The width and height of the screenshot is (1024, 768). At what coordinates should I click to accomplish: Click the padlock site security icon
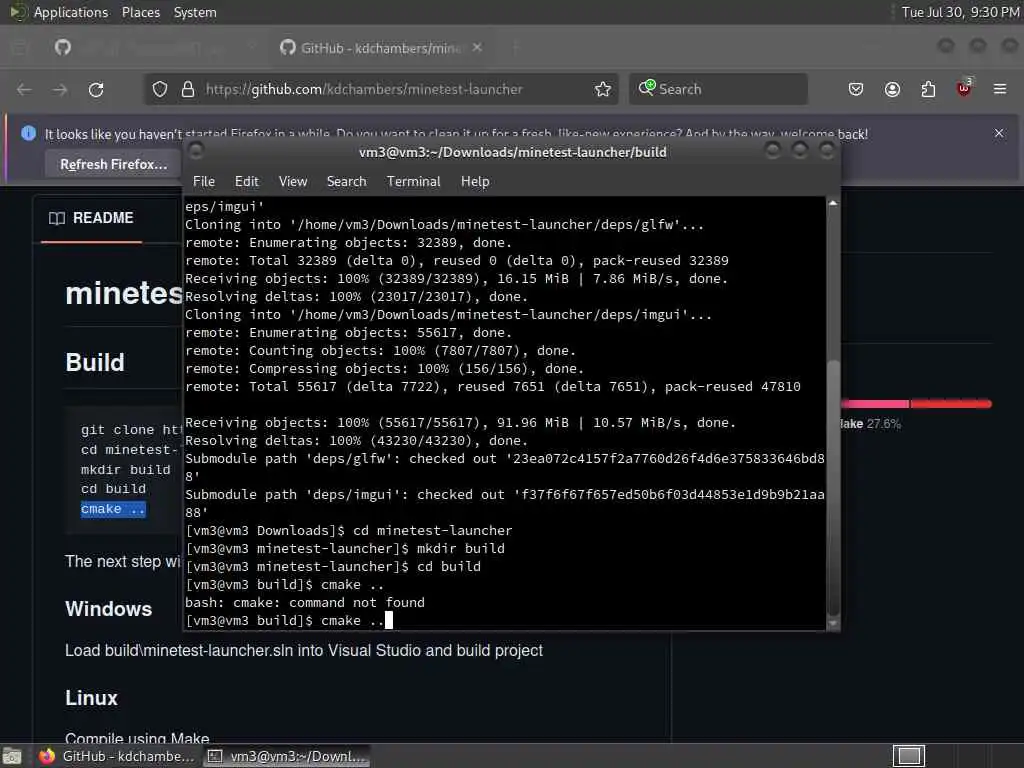pyautogui.click(x=188, y=89)
